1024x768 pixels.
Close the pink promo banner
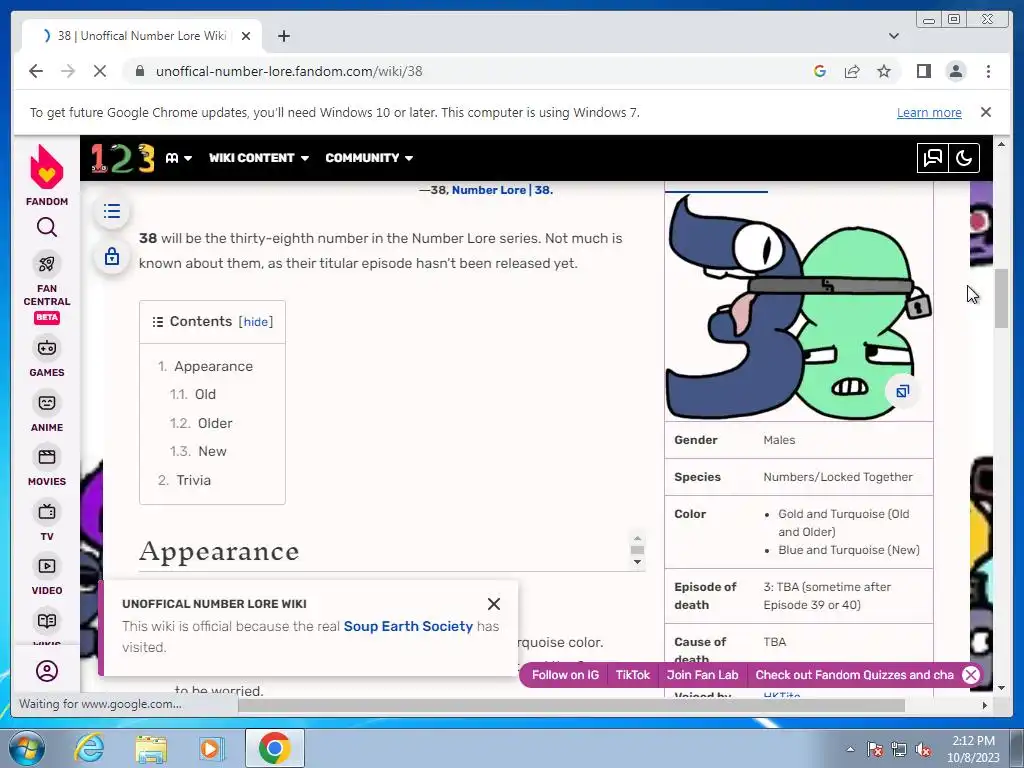971,675
